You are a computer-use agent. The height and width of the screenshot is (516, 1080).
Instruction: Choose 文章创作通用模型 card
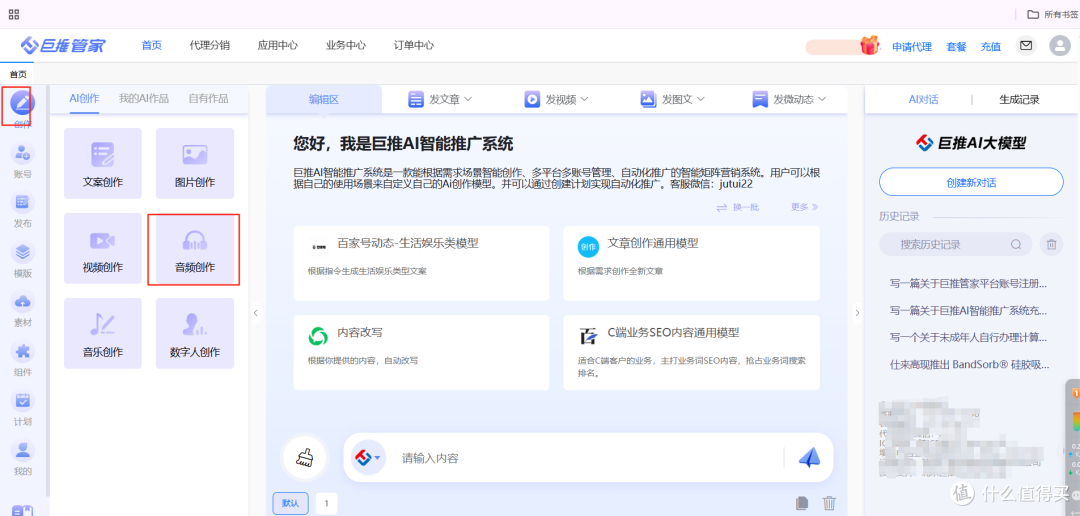point(692,263)
